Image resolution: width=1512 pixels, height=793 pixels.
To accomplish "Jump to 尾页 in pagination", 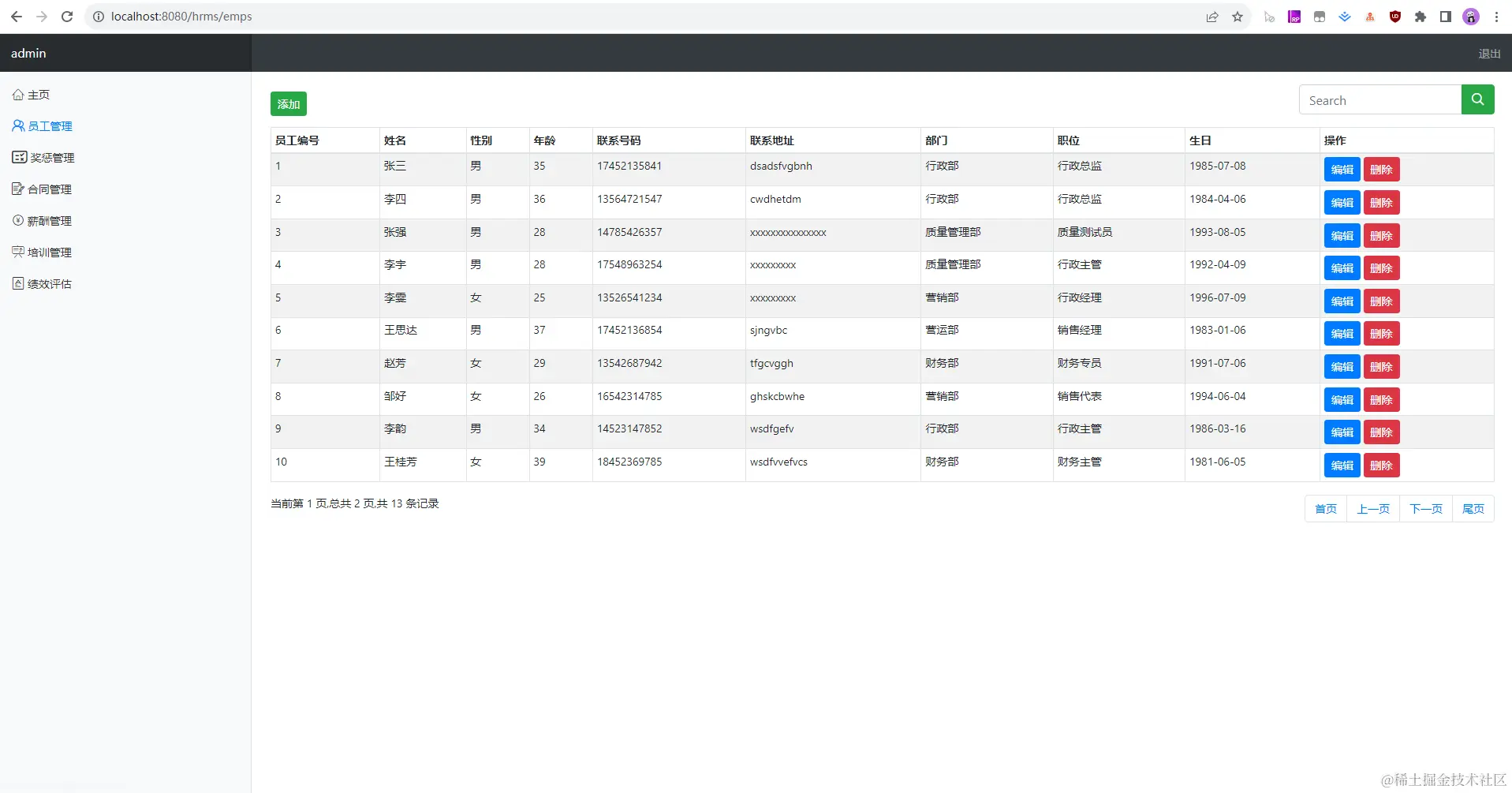I will tap(1473, 509).
